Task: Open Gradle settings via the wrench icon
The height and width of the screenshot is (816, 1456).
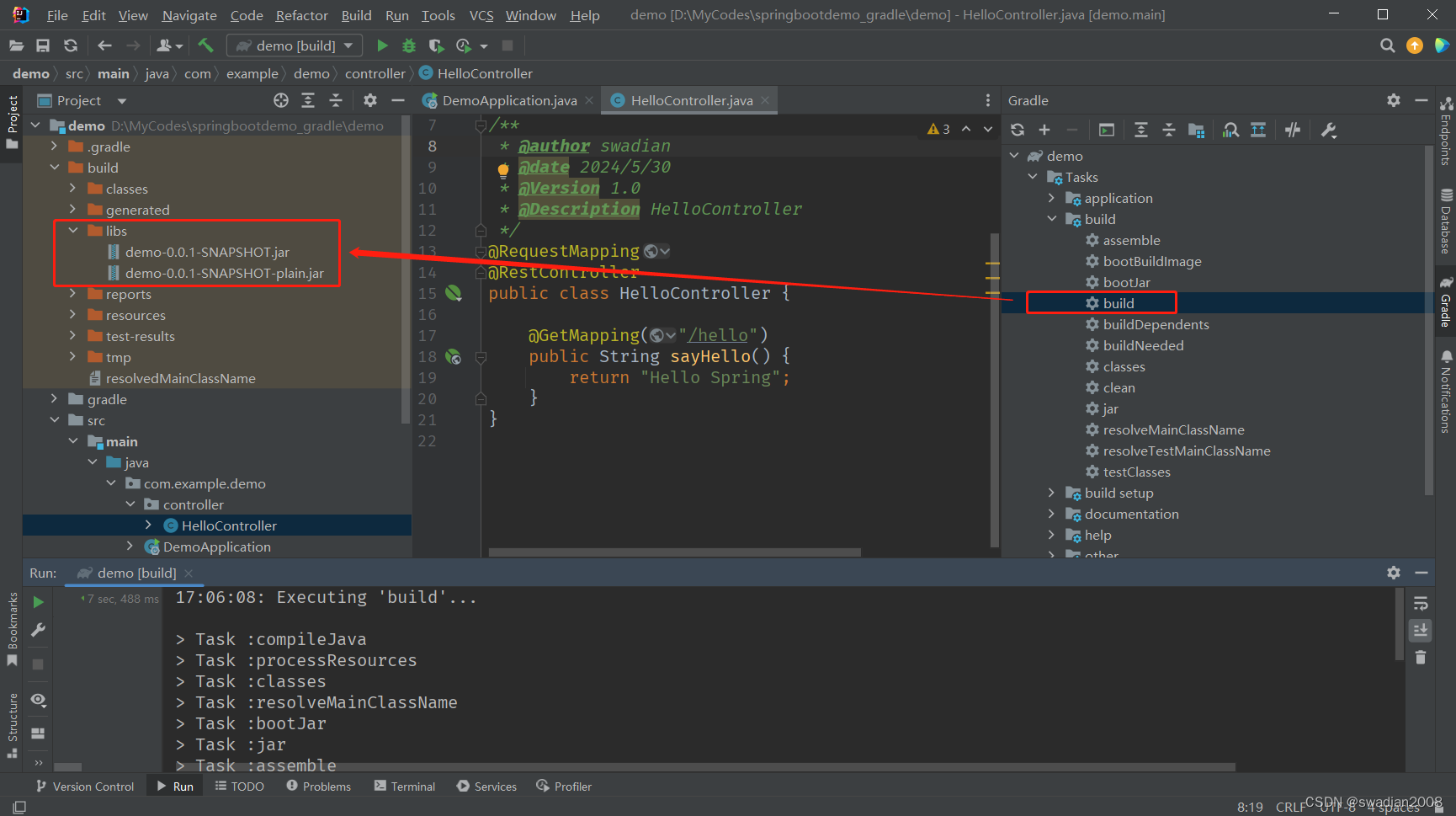Action: pyautogui.click(x=1328, y=130)
